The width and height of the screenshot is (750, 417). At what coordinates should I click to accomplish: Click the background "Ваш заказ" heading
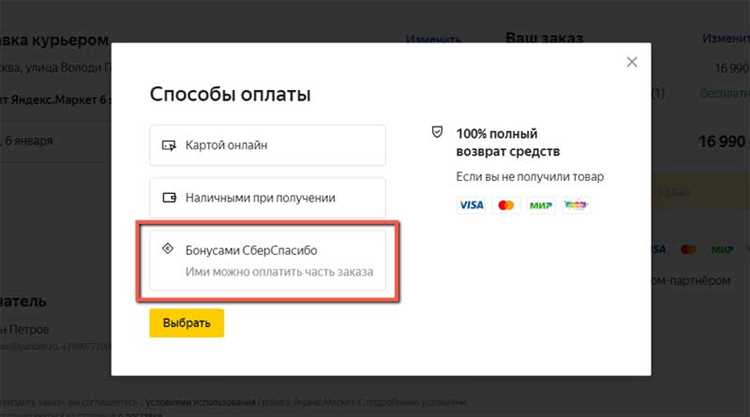click(544, 37)
